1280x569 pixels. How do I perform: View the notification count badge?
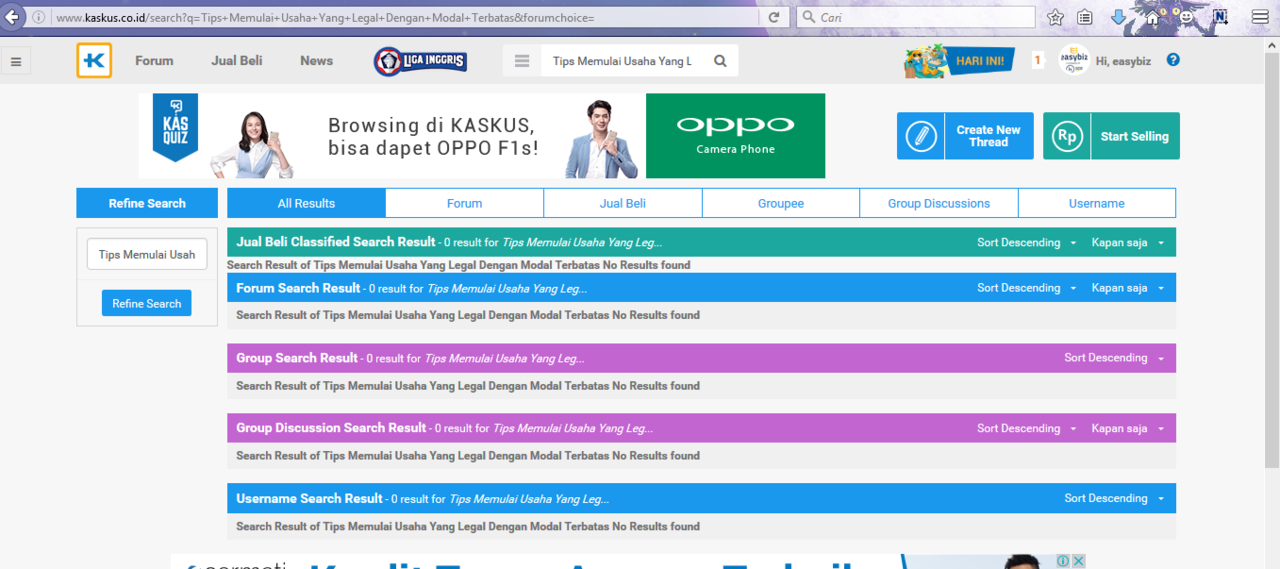pyautogui.click(x=1037, y=61)
